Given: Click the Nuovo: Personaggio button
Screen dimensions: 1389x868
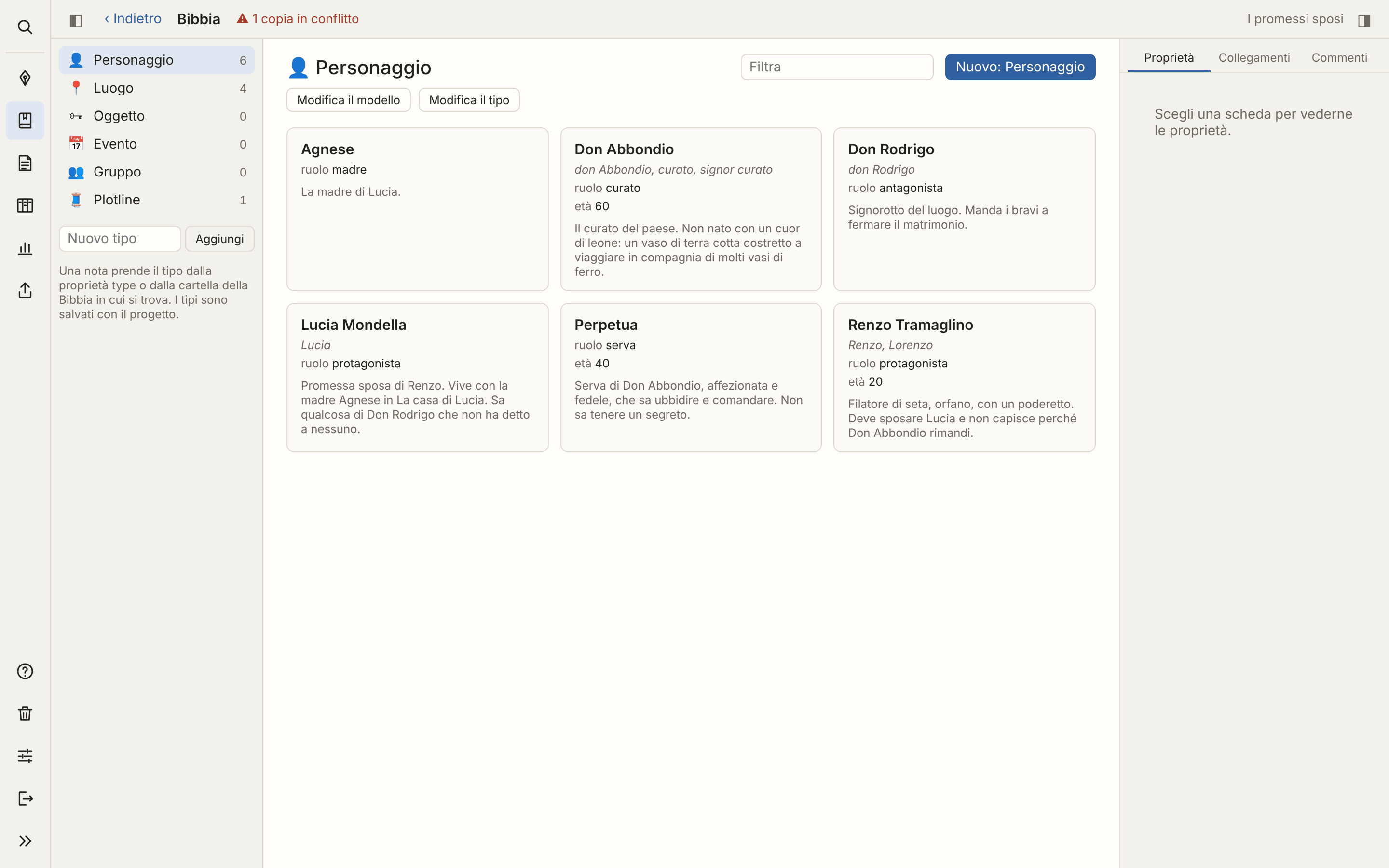Looking at the screenshot, I should coord(1020,67).
